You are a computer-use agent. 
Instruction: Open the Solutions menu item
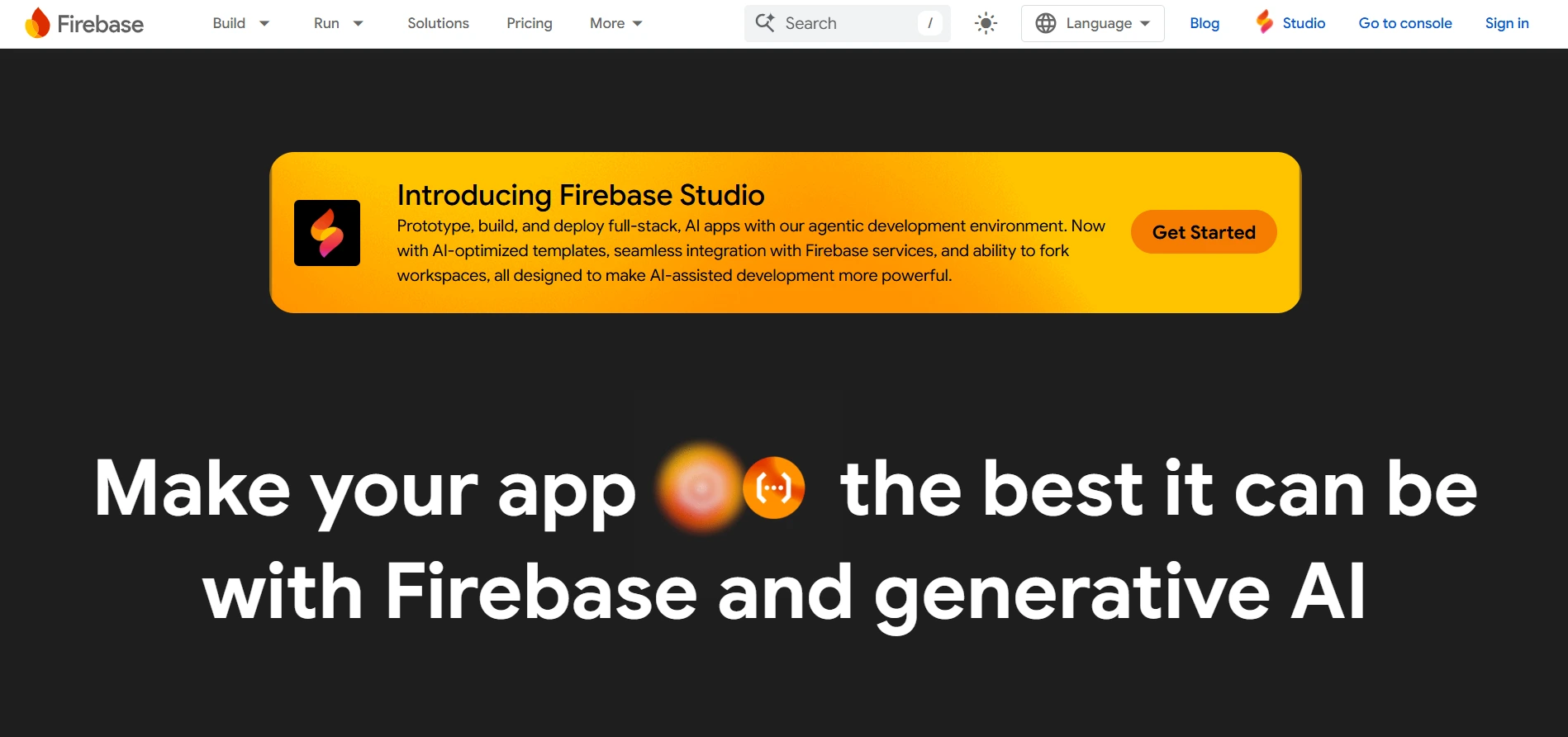(438, 23)
